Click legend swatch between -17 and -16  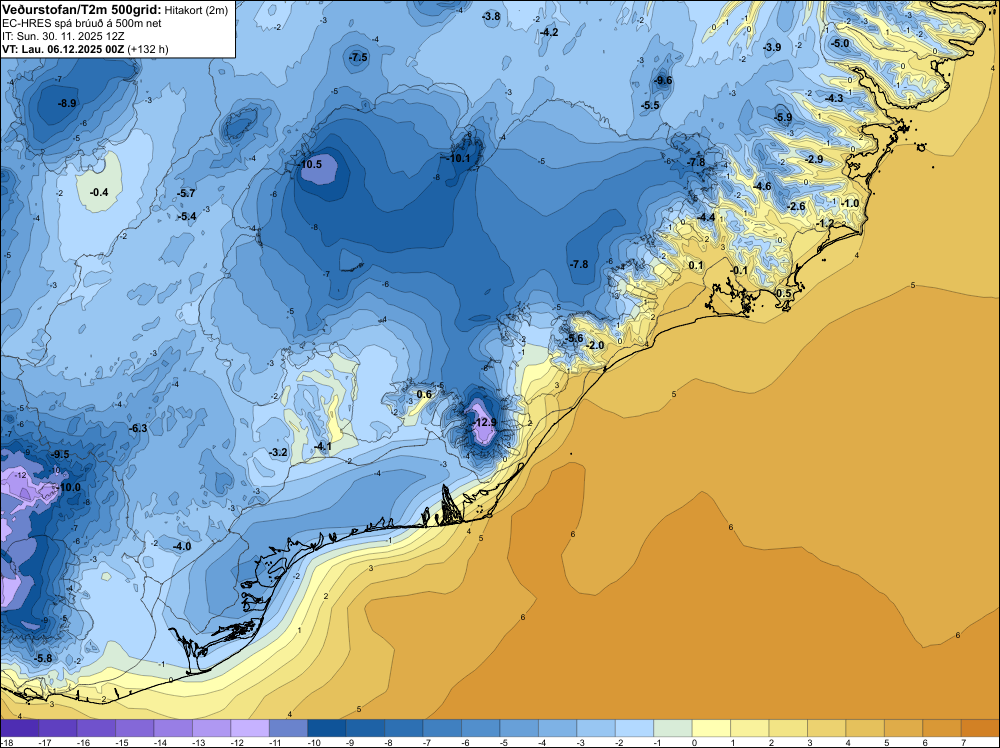point(58,728)
